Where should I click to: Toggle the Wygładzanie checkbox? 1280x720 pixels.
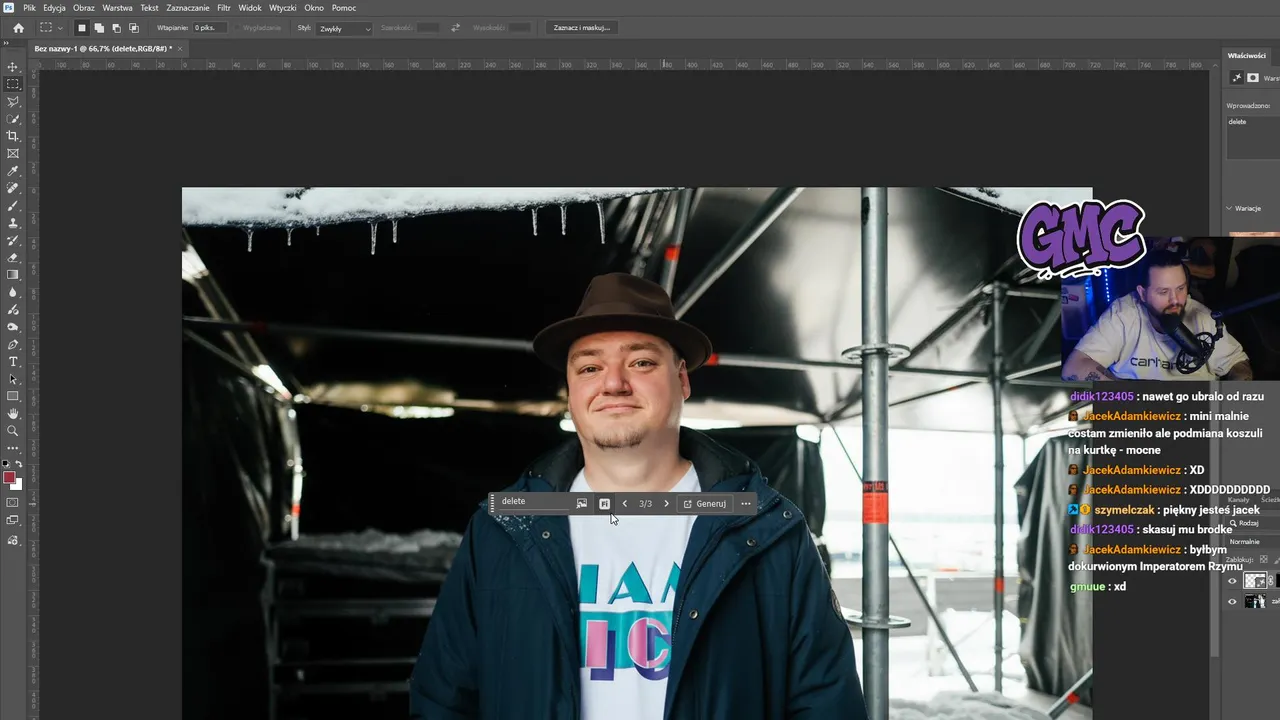click(x=238, y=28)
